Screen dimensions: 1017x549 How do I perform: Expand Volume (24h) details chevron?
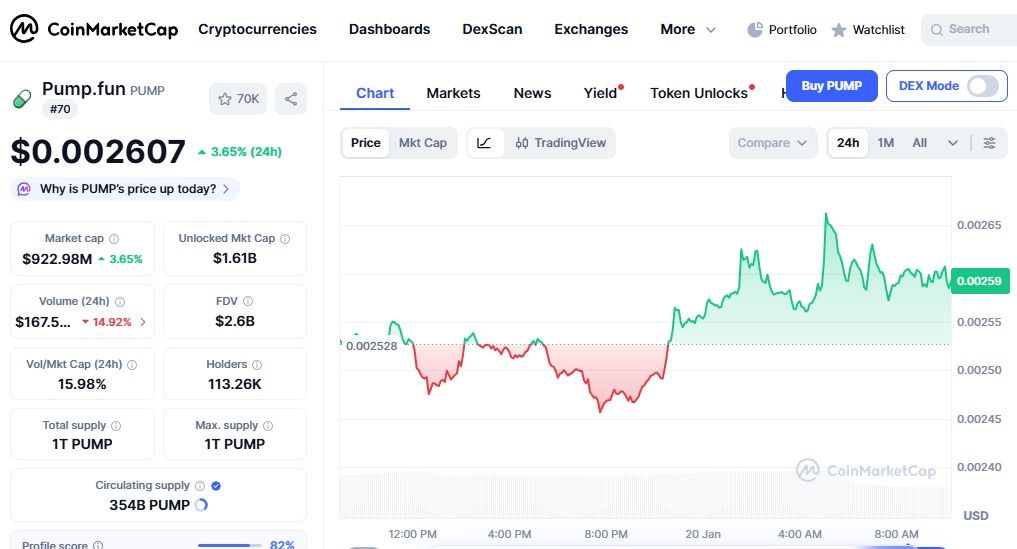[143, 322]
